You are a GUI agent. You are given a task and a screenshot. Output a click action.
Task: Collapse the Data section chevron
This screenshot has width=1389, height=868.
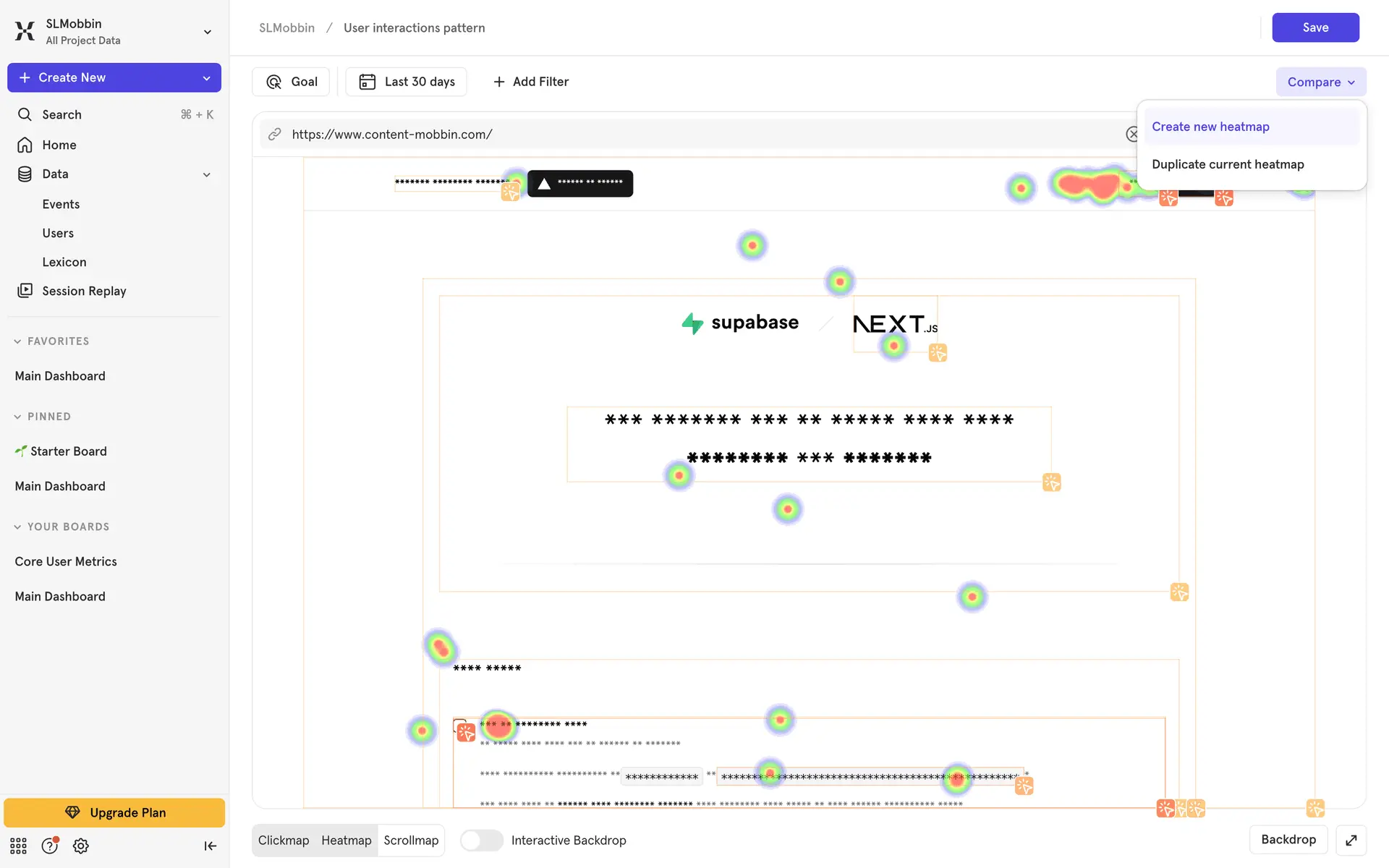coord(207,174)
